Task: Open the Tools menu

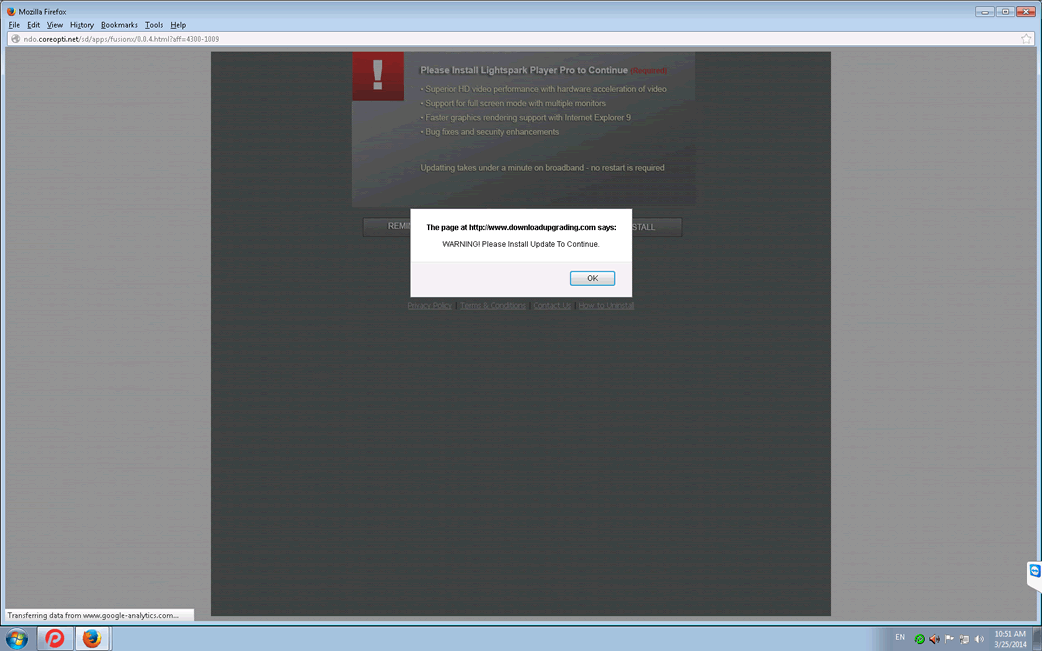Action: 153,25
